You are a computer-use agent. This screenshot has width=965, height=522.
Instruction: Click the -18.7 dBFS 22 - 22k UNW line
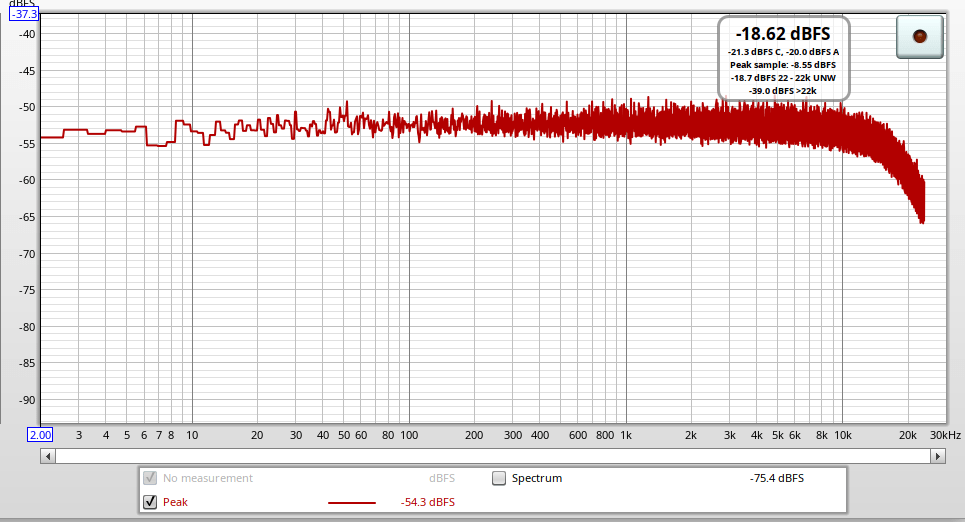pos(783,78)
